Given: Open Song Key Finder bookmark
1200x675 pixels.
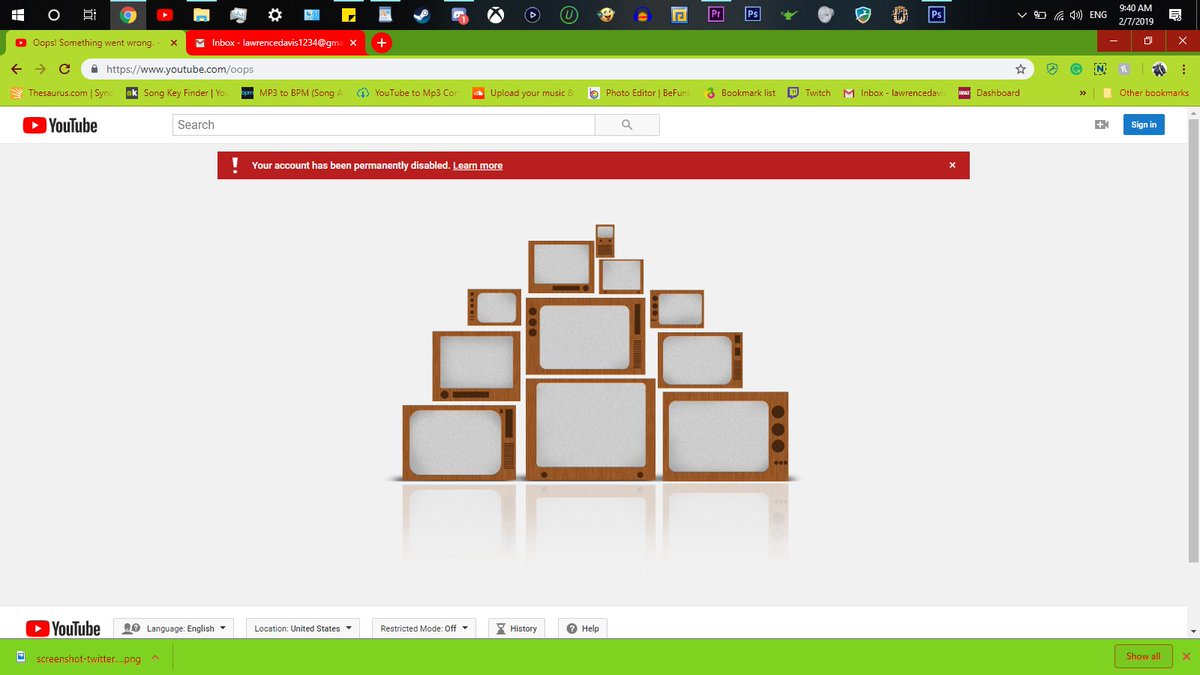Looking at the screenshot, I should [177, 93].
